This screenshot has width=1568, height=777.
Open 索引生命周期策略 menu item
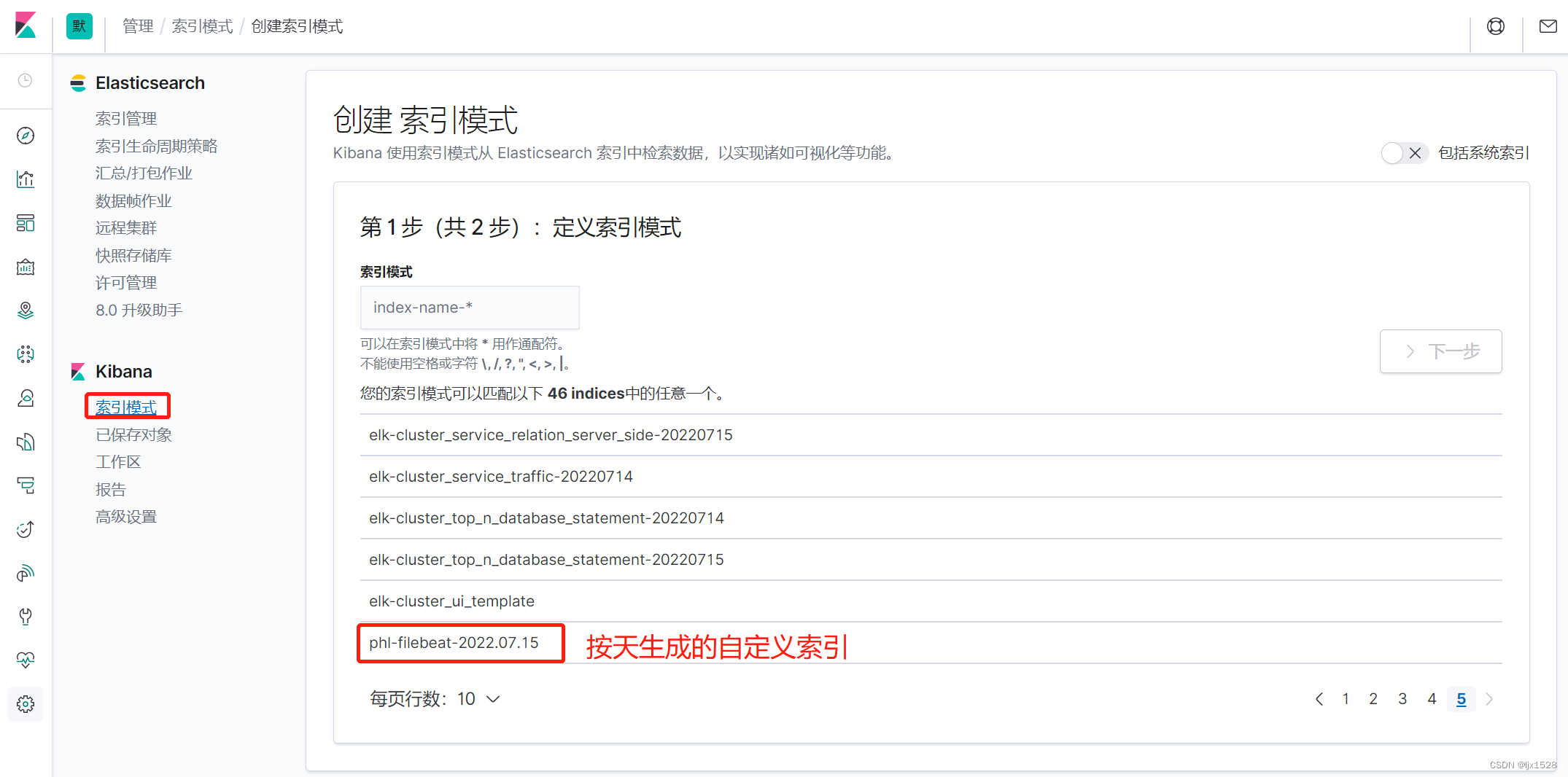point(157,146)
